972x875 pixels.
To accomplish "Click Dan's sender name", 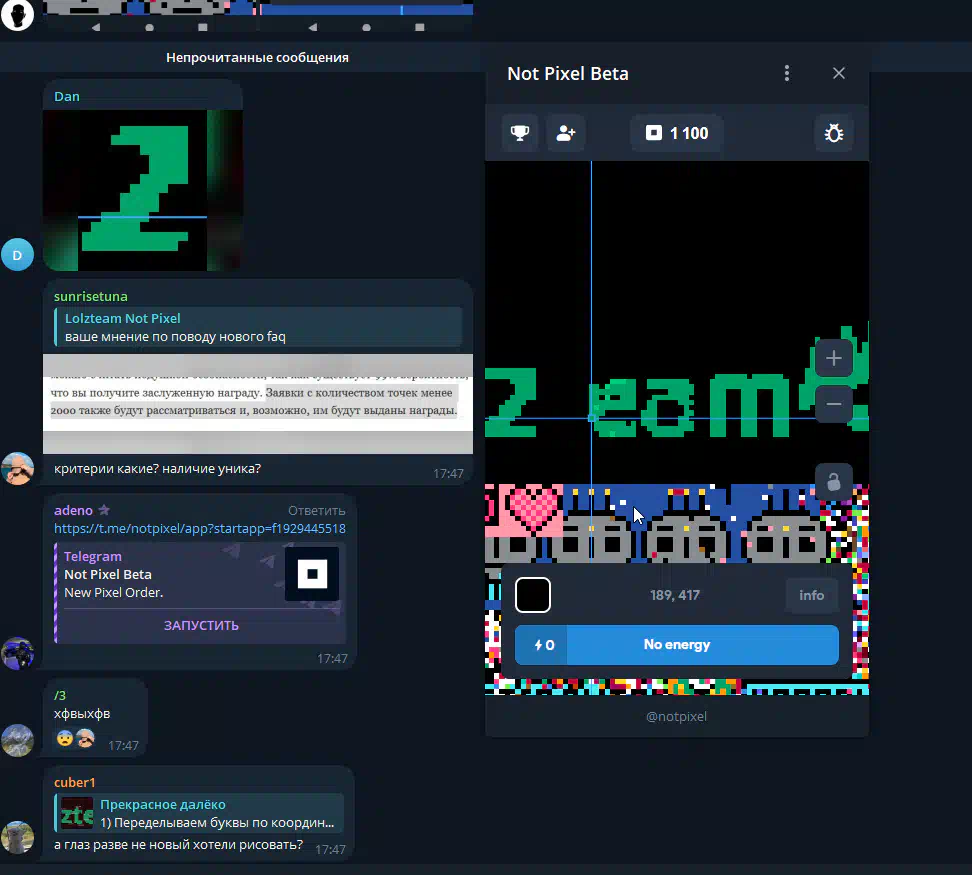I will click(x=67, y=96).
